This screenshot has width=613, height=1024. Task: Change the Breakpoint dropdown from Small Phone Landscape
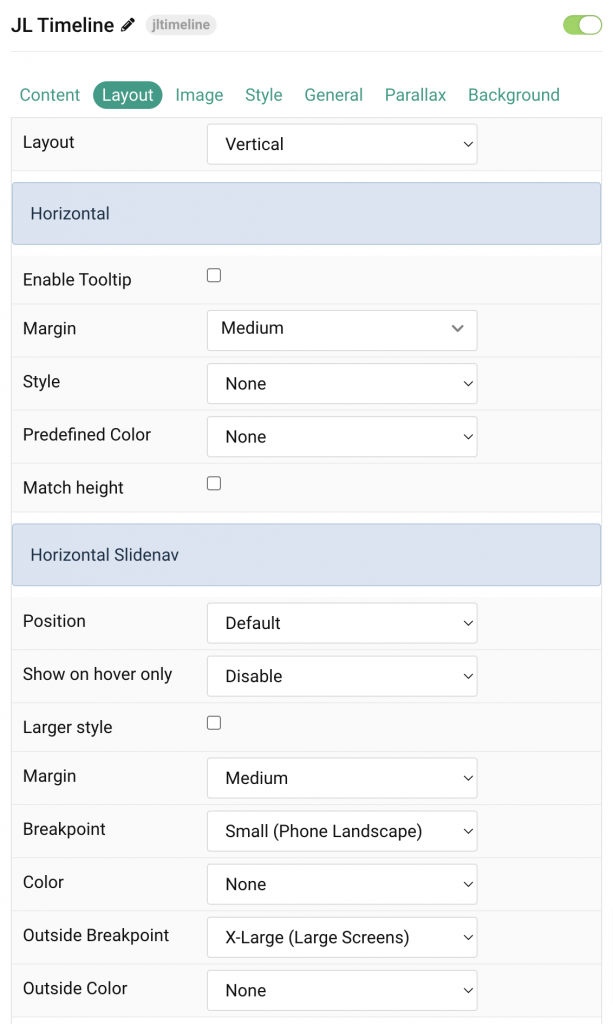(x=341, y=831)
